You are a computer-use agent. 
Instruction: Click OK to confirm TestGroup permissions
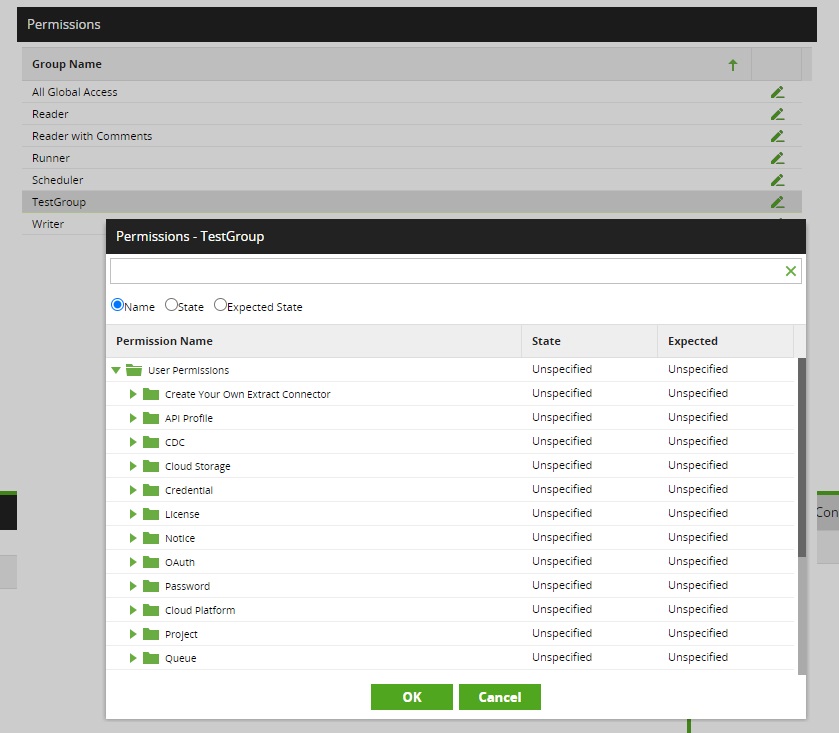[x=411, y=697]
